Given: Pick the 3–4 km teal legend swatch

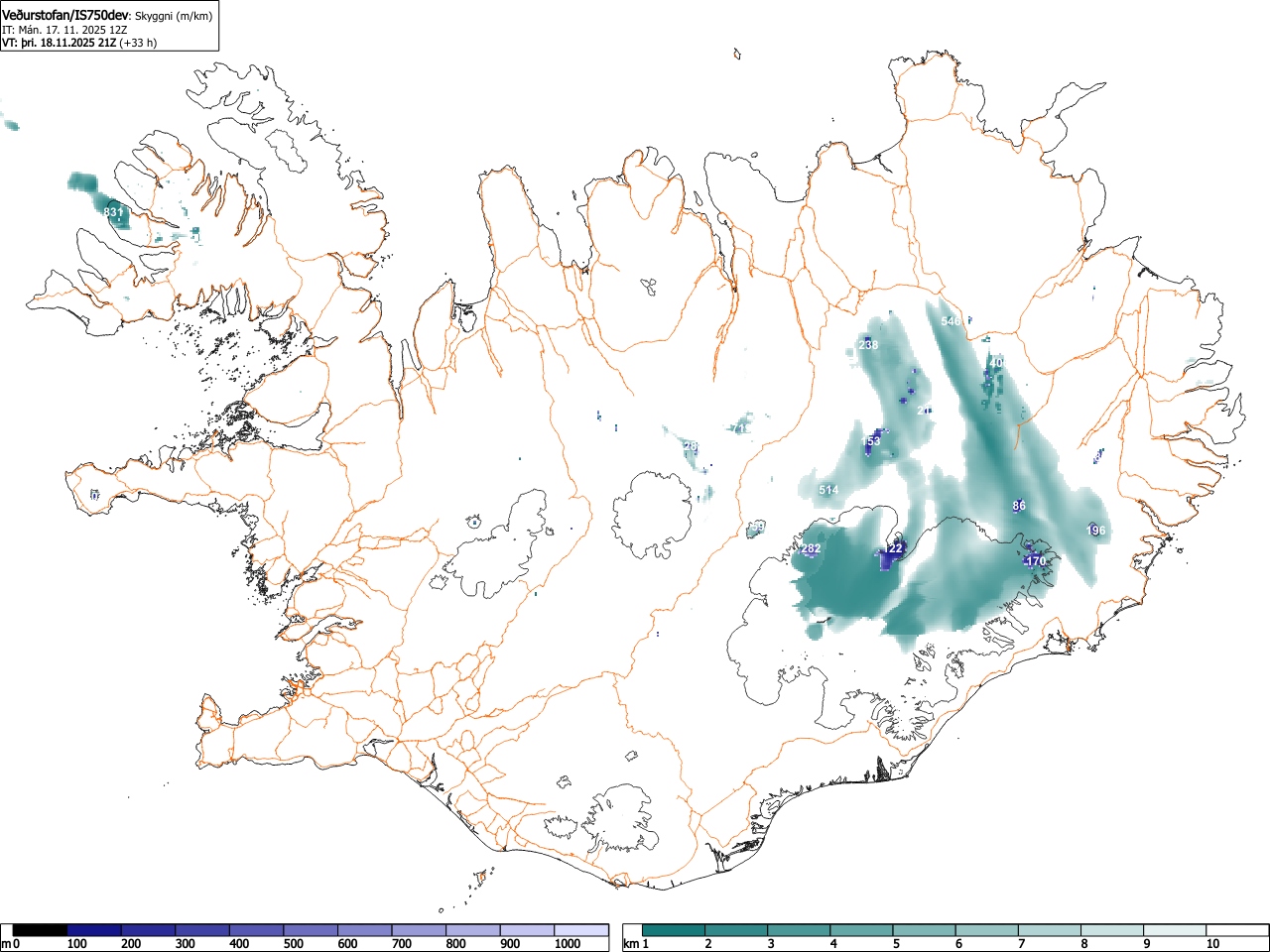Looking at the screenshot, I should click(799, 930).
